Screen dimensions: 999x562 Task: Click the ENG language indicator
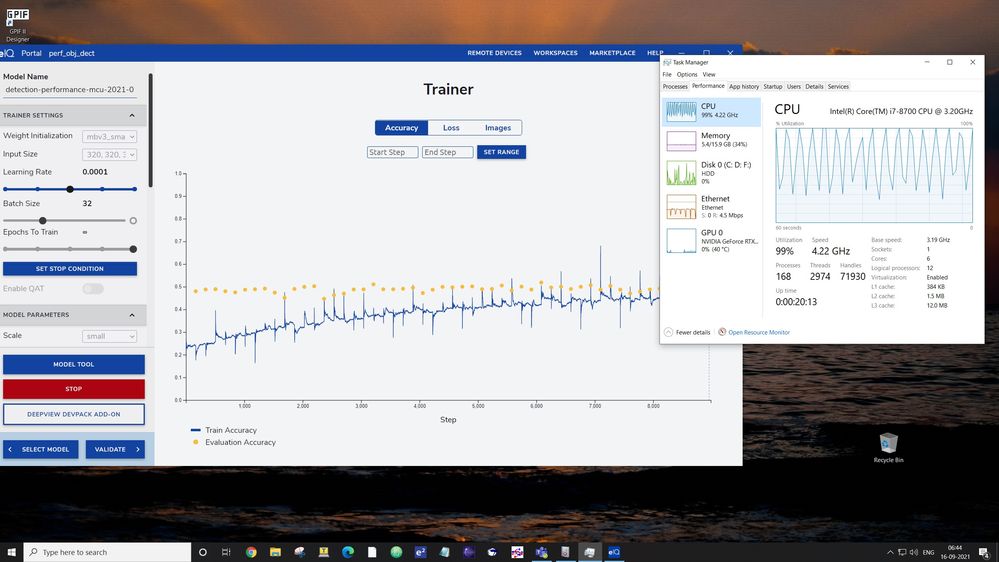(928, 552)
